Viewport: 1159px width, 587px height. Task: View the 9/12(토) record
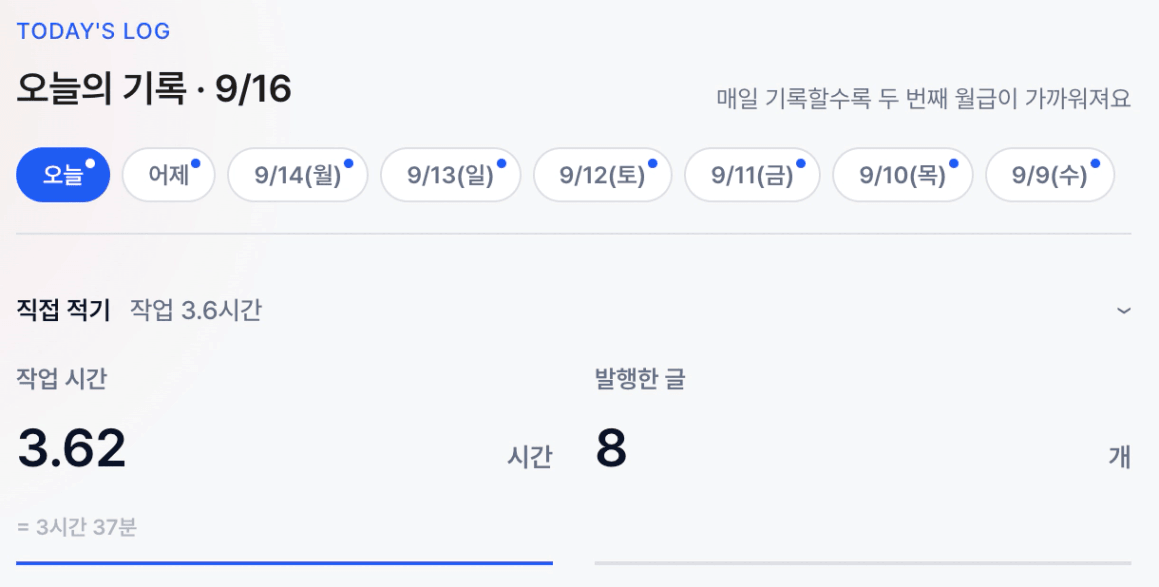tap(602, 174)
